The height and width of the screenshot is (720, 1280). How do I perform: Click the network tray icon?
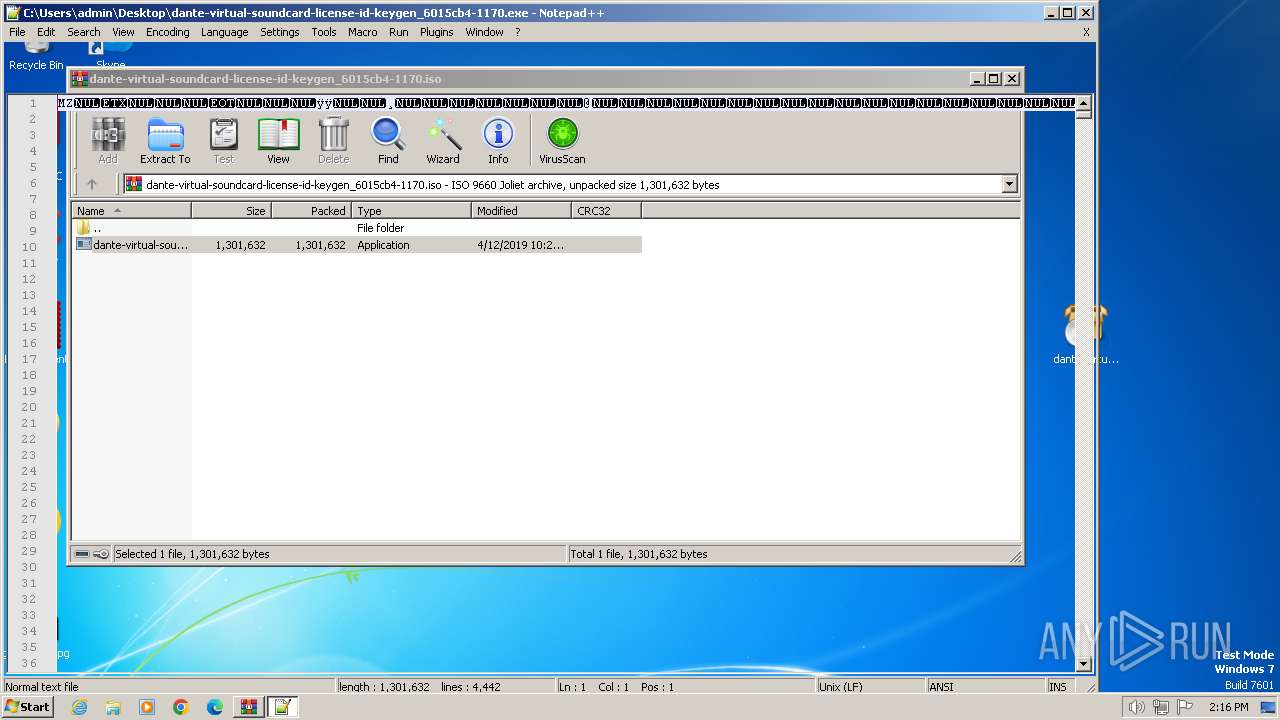click(1160, 707)
